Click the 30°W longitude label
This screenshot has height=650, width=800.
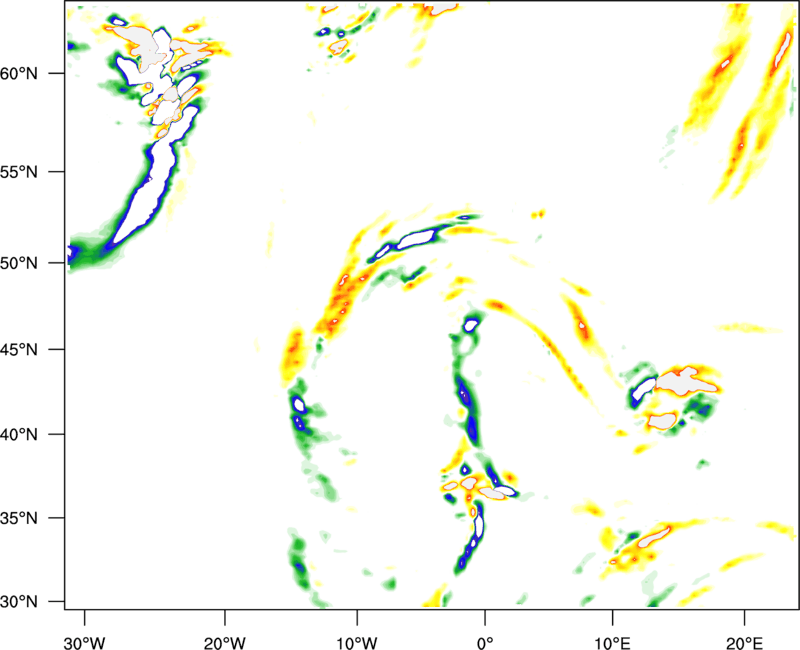pos(85,643)
